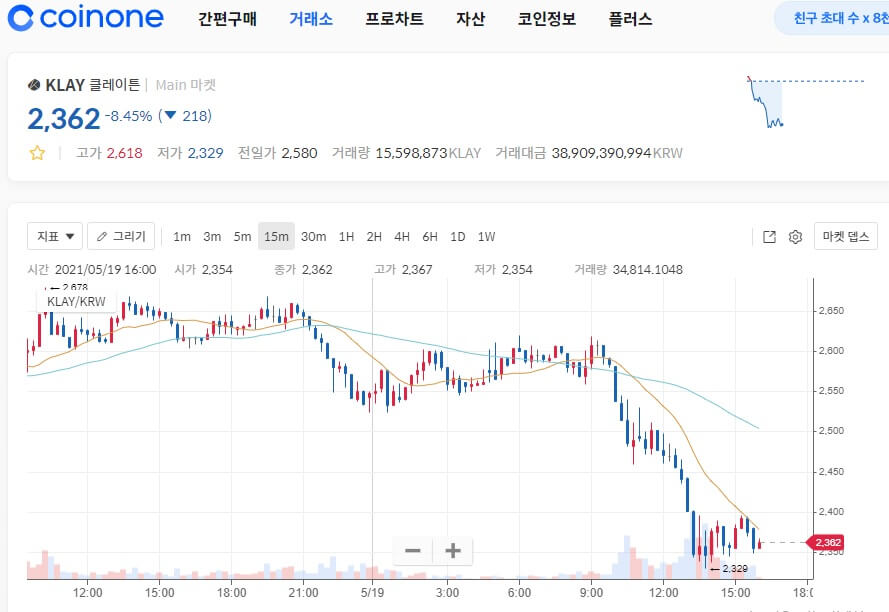
Task: Click the KLAY coin logo icon
Action: [34, 85]
